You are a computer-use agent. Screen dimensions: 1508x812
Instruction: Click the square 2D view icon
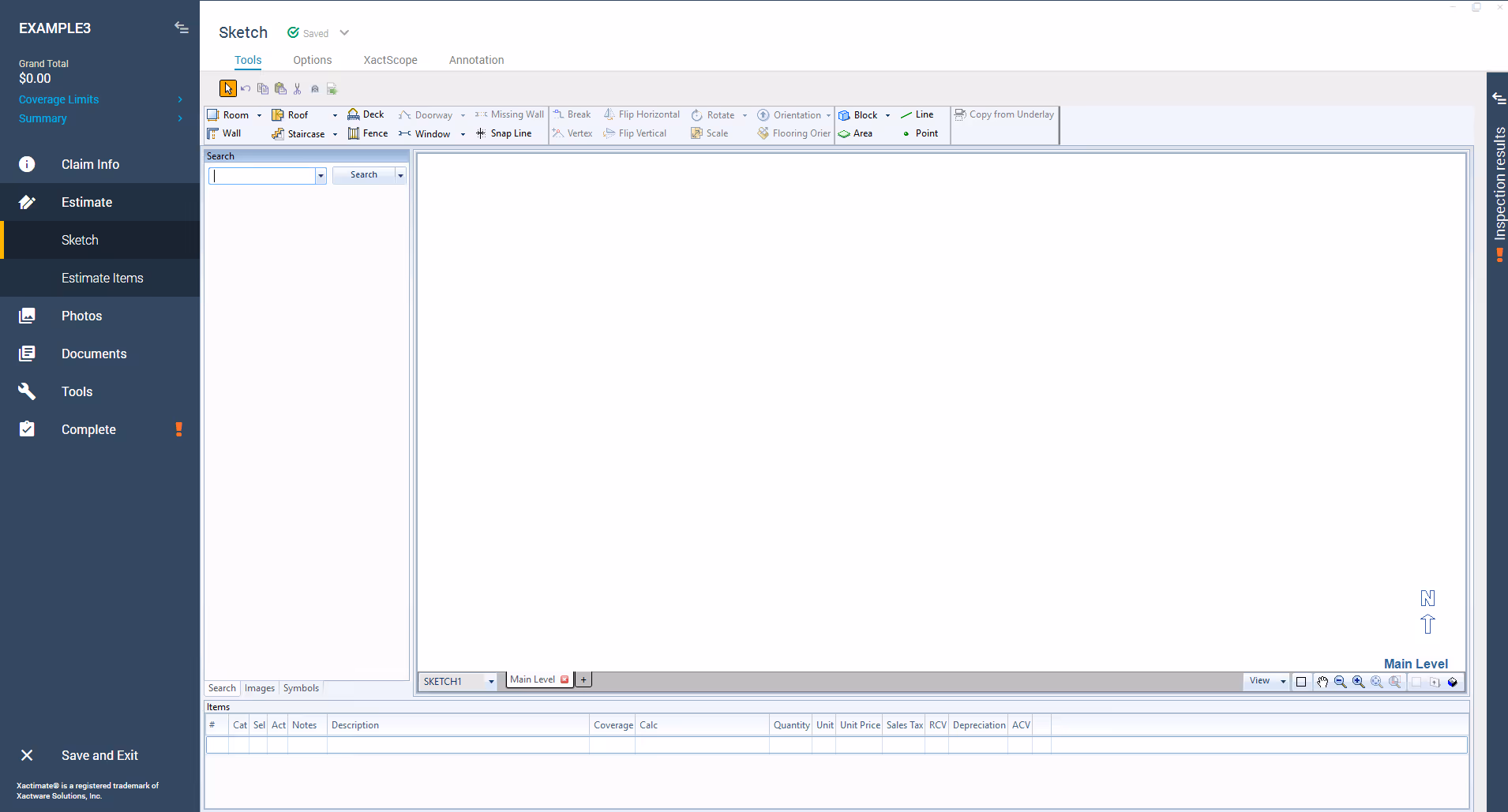[x=1301, y=682]
